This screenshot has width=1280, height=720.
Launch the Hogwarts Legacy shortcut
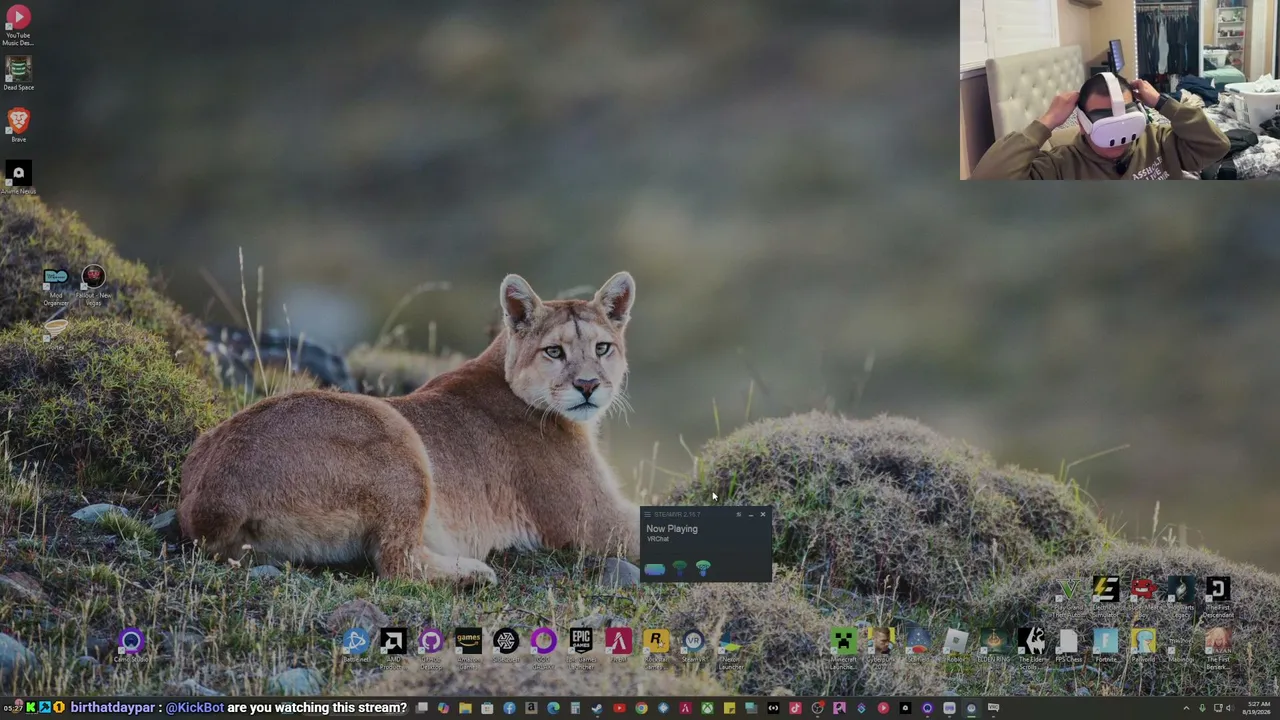coord(1181,597)
